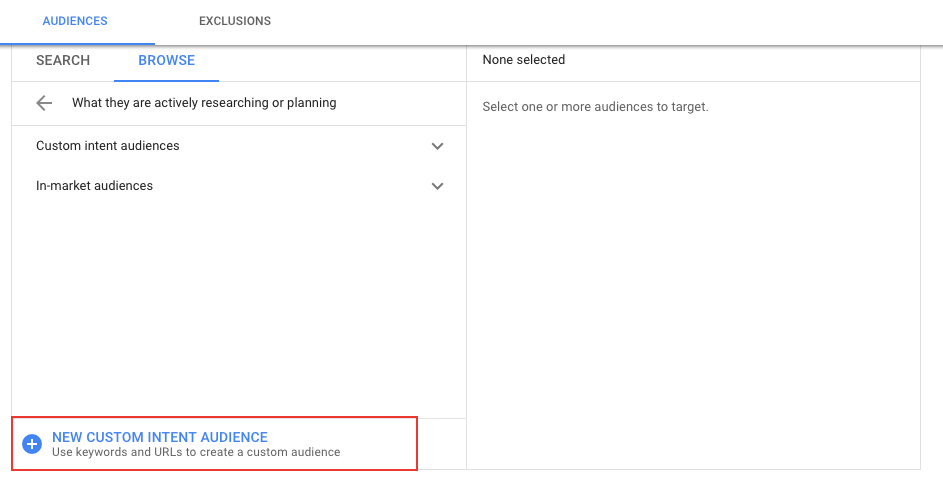This screenshot has height=479, width=943.
Task: Click 'Use keywords and URLs' subtitle text
Action: click(196, 453)
